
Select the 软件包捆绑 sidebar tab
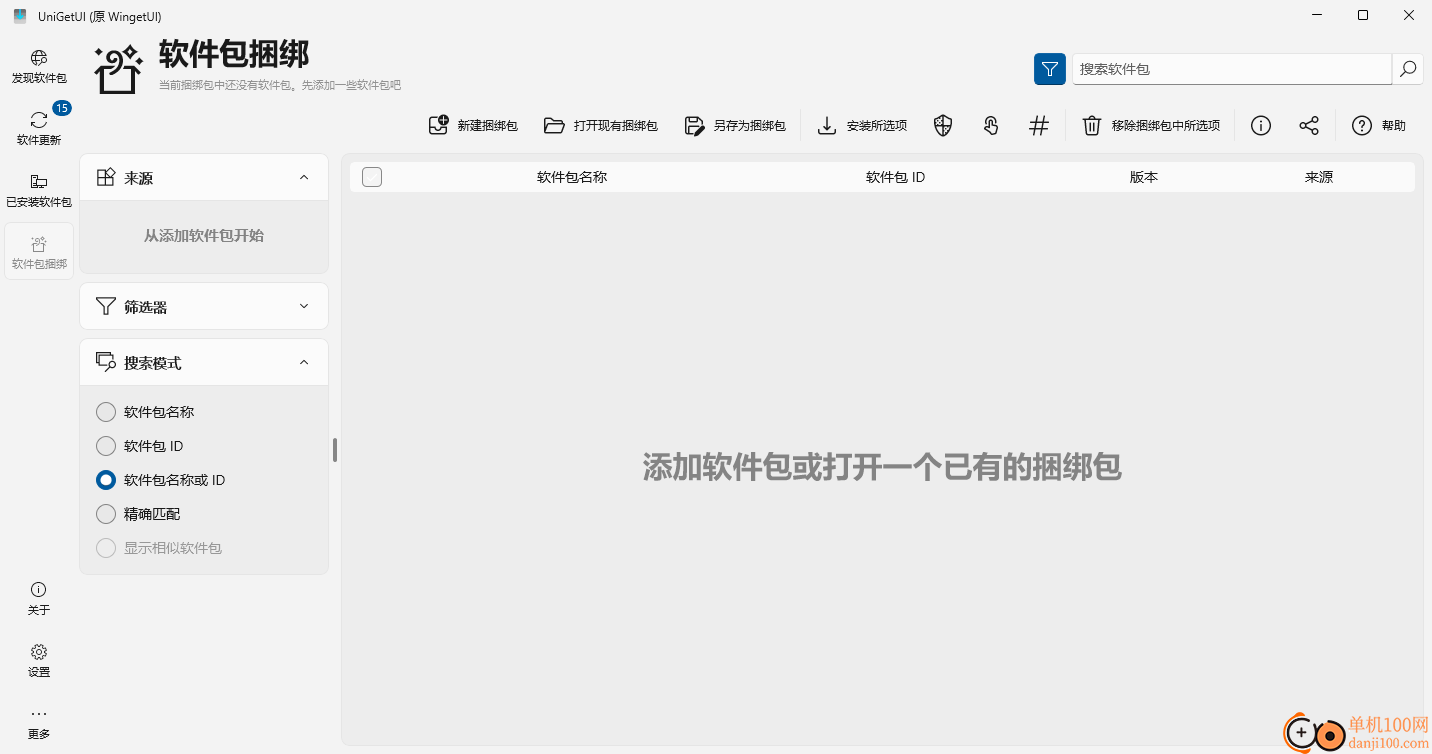tap(39, 252)
